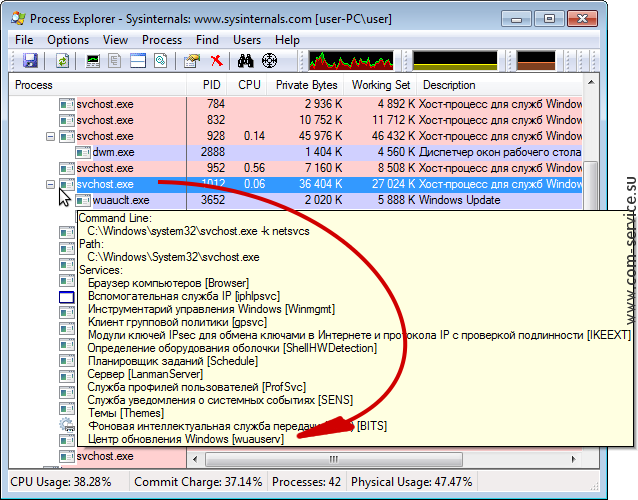Click the red X Kill Process icon

pyautogui.click(x=216, y=61)
